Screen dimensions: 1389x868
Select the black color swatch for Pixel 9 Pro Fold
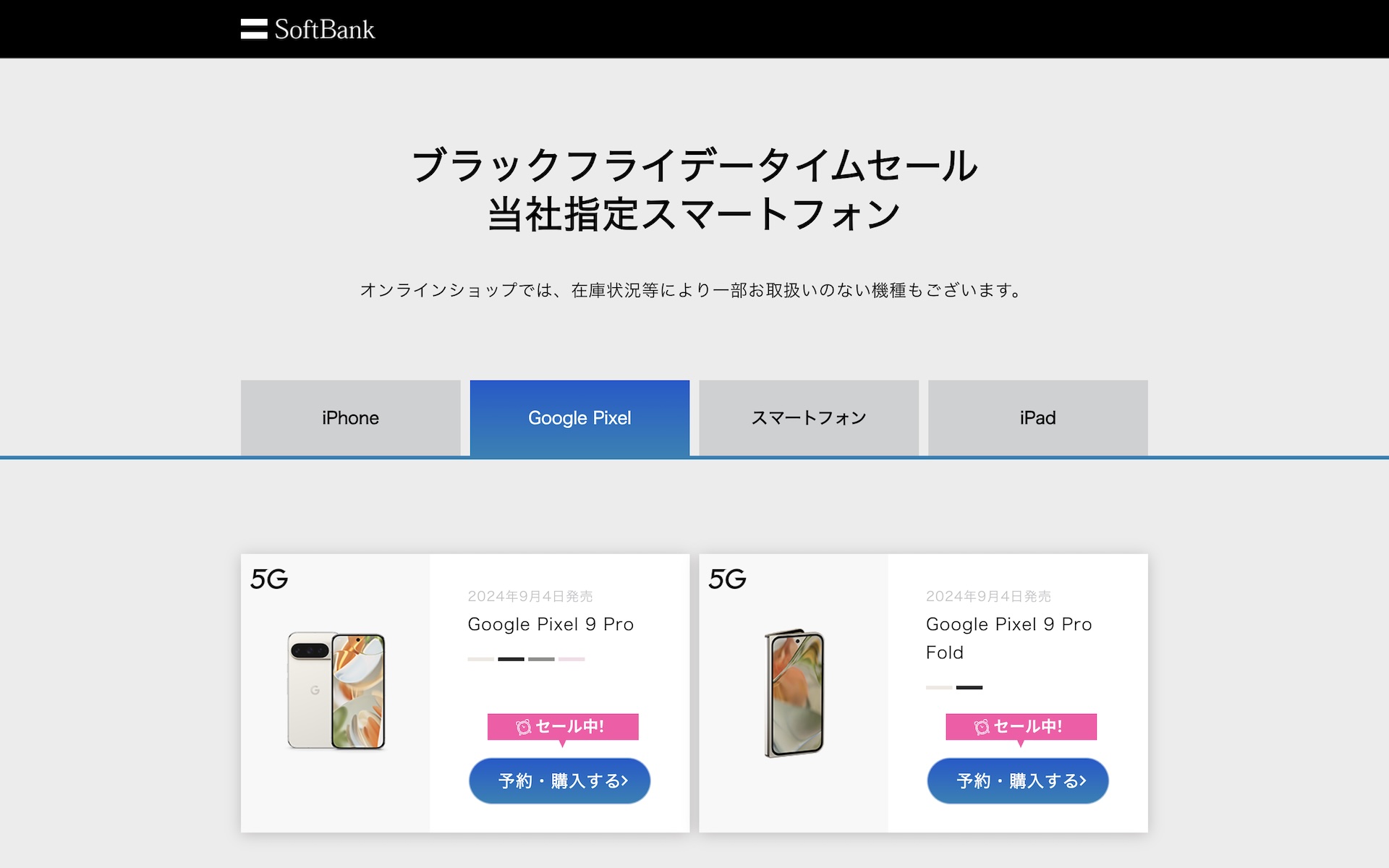pyautogui.click(x=969, y=687)
